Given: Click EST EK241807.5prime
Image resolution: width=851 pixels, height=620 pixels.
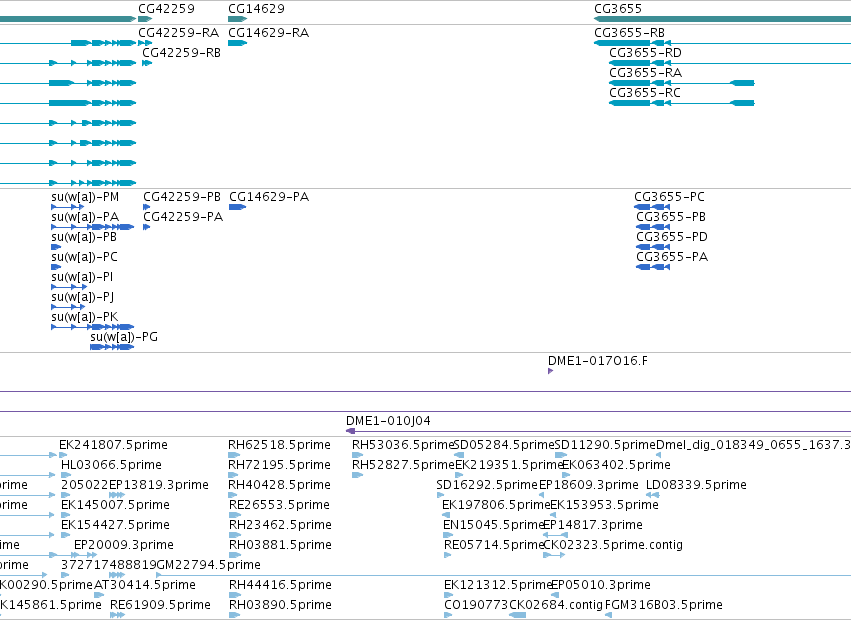Looking at the screenshot, I should click(x=113, y=445).
